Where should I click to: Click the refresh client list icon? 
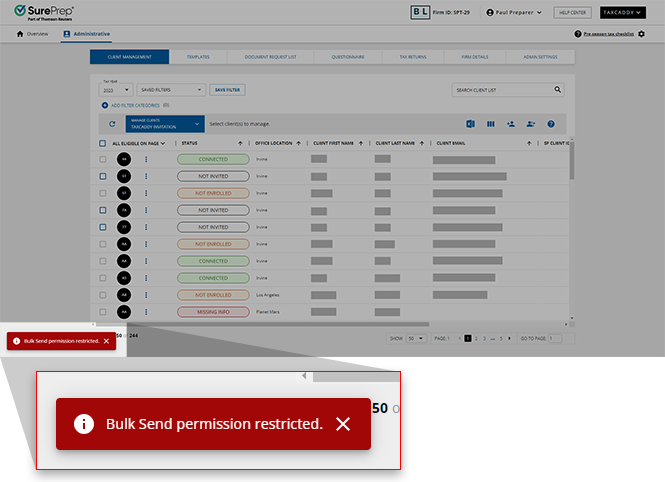[112, 124]
